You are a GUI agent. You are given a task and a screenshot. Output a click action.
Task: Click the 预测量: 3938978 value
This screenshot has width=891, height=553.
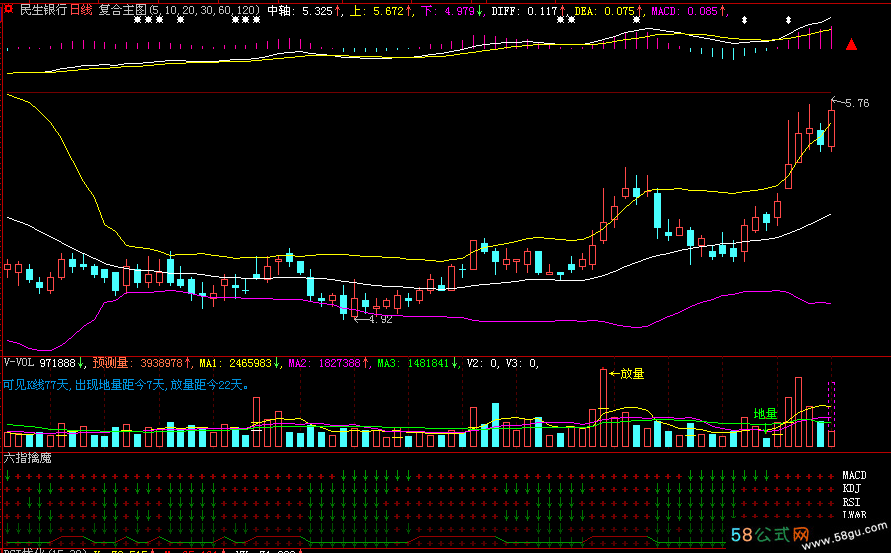click(x=141, y=363)
